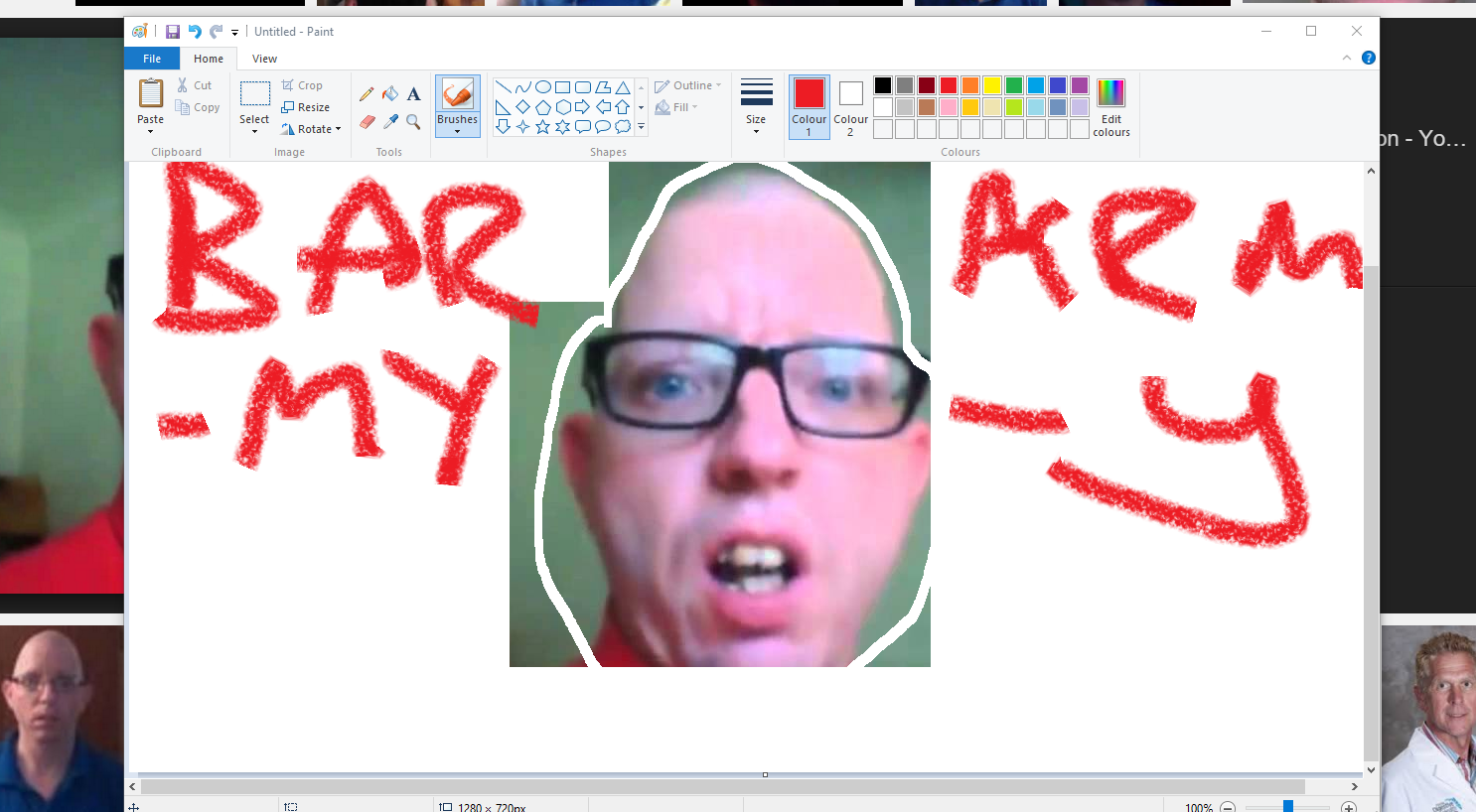The image size is (1476, 812).
Task: Click the Select rectangle icon
Action: click(254, 93)
